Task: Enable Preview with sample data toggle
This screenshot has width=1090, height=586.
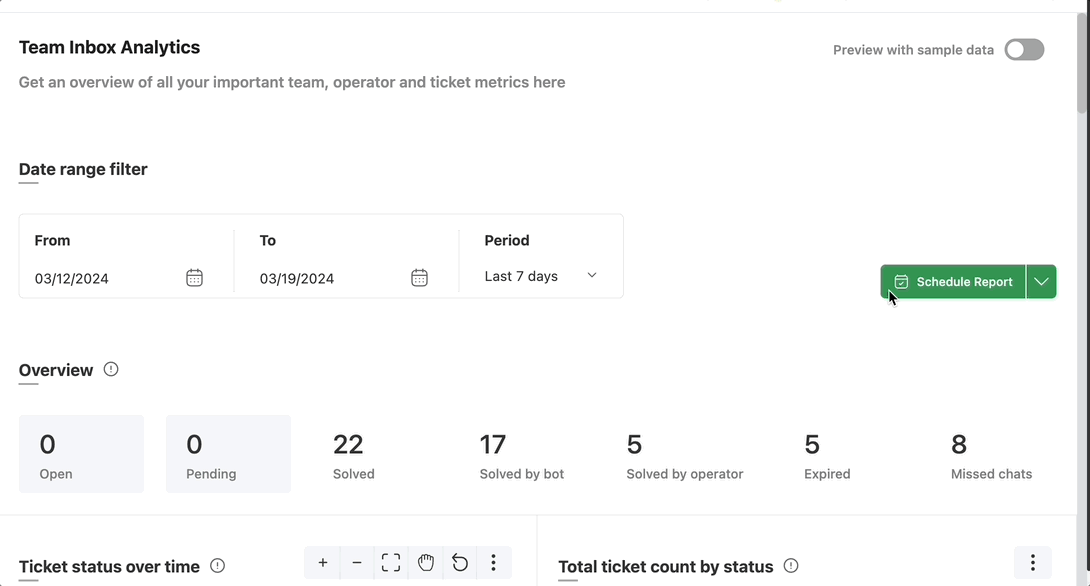Action: 1024,50
